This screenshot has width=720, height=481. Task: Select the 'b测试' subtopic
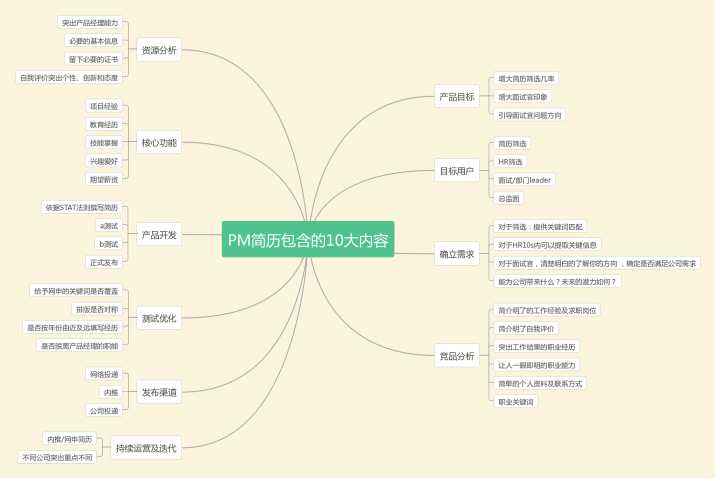[109, 244]
